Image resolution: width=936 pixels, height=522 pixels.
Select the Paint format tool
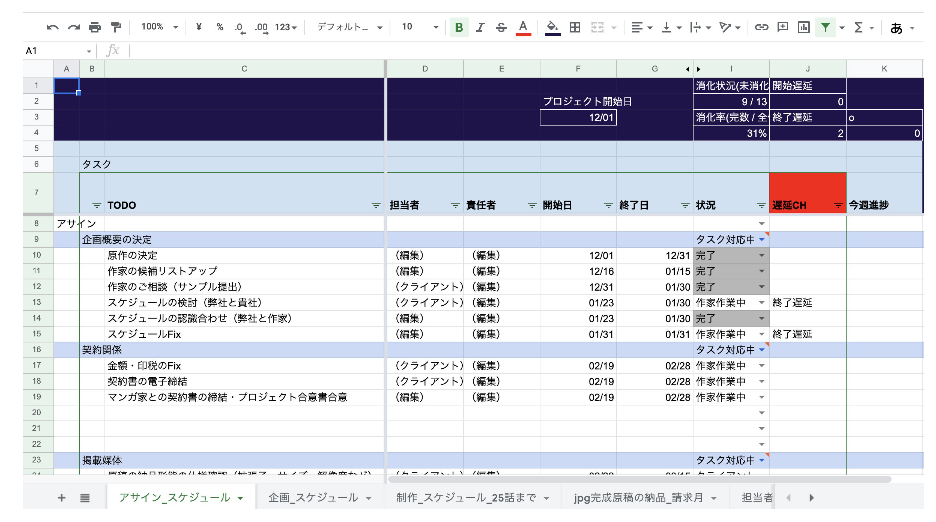(116, 27)
